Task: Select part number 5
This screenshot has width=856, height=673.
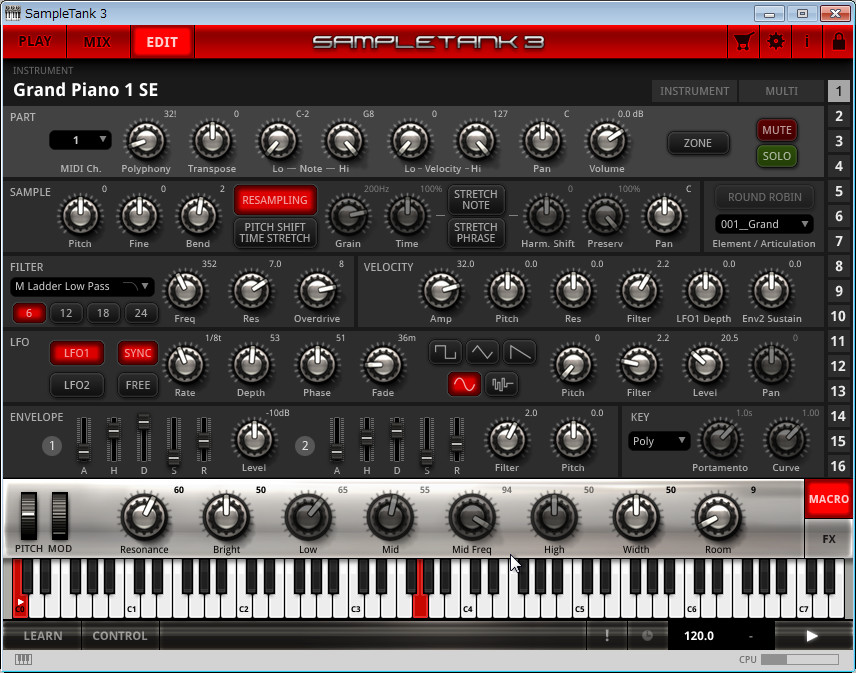Action: [839, 191]
